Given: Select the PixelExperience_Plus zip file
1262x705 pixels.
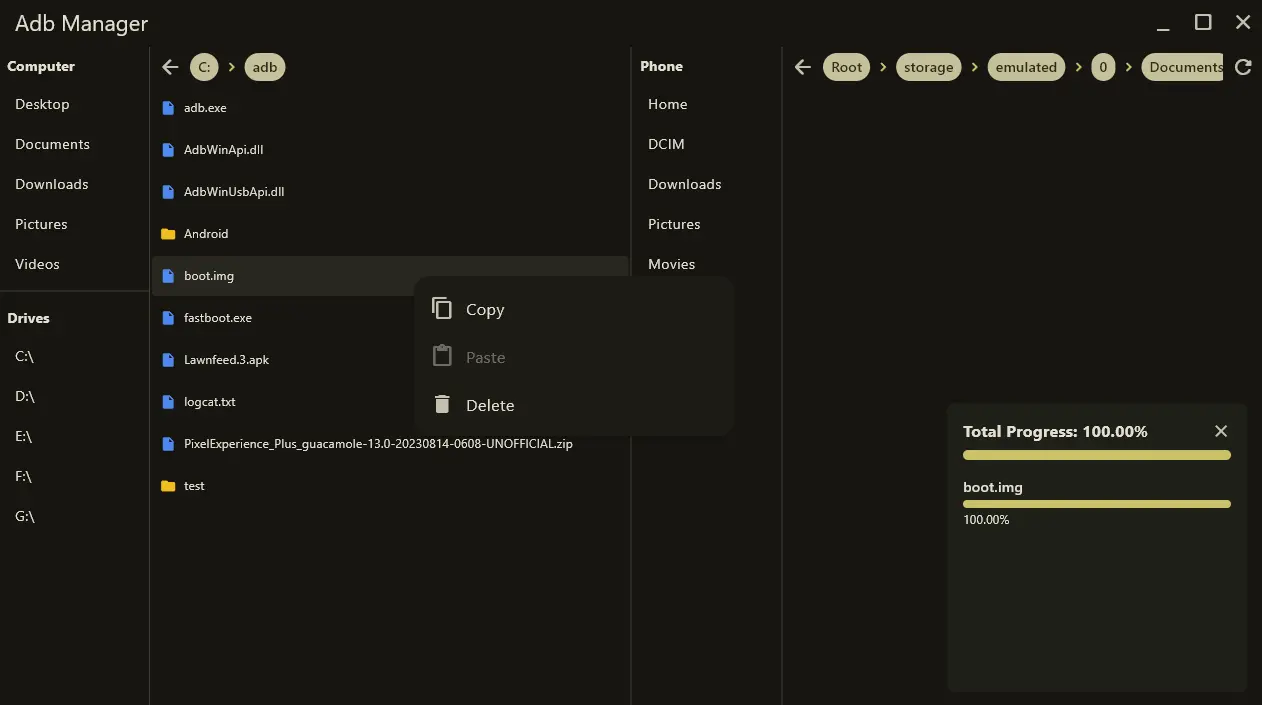Looking at the screenshot, I should coord(378,444).
